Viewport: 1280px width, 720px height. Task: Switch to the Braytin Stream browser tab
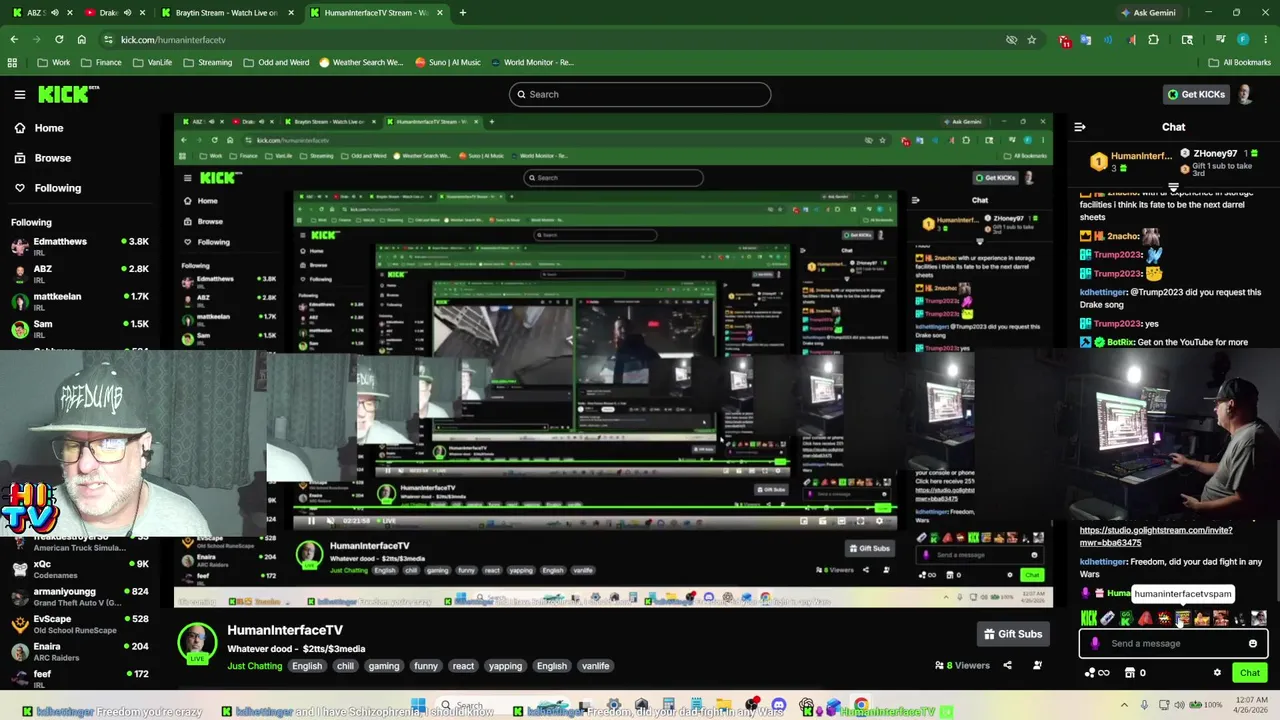tap(227, 13)
